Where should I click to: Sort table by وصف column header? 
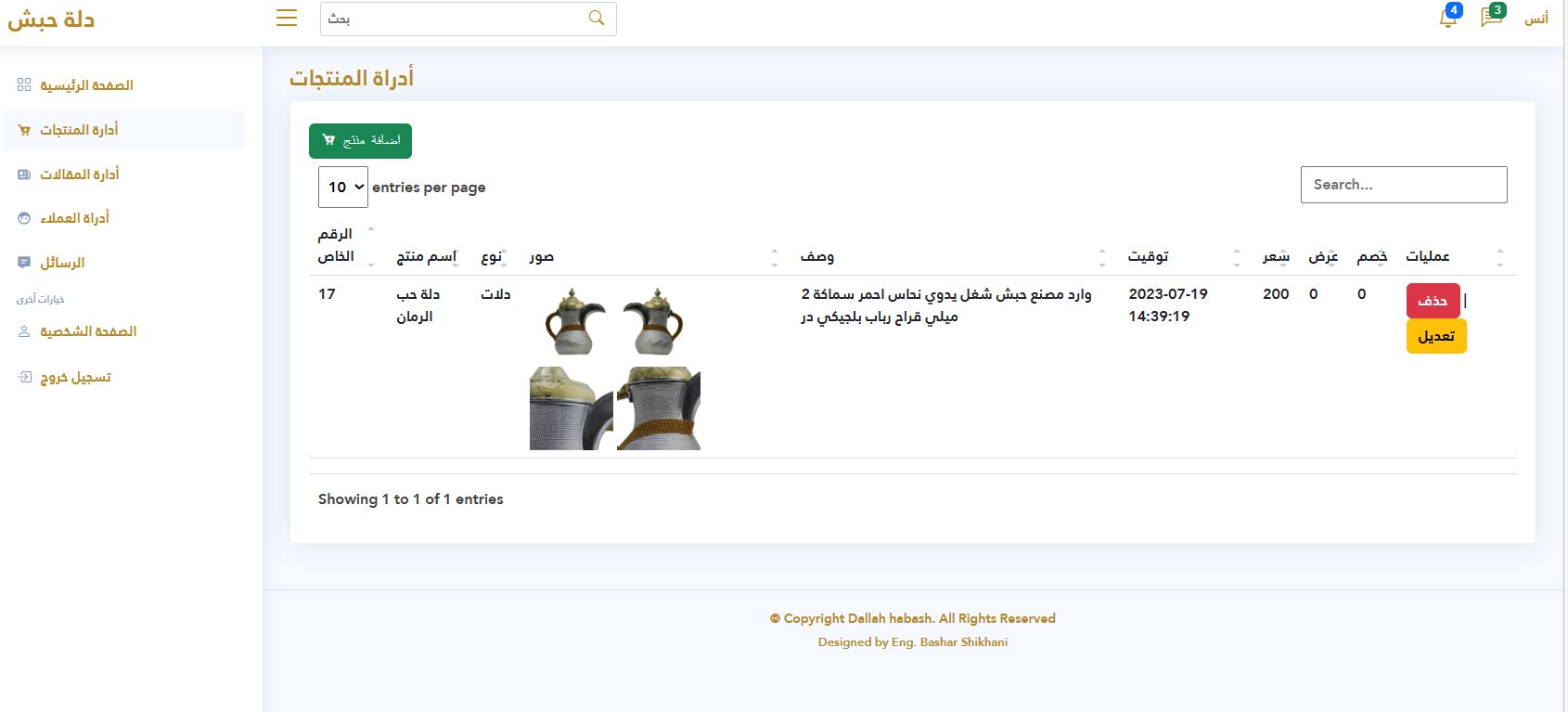[817, 256]
